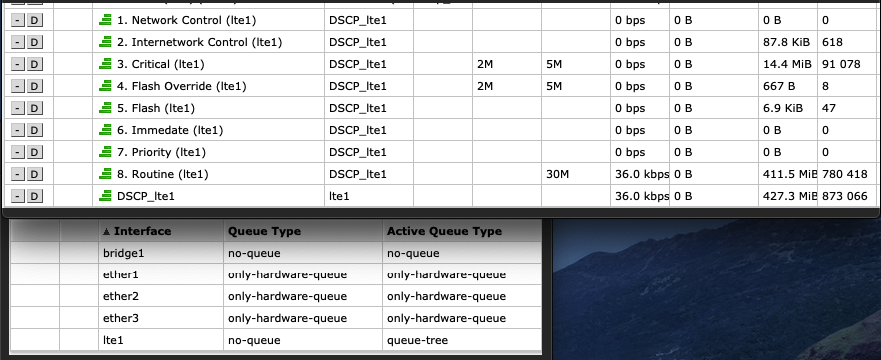Image resolution: width=881 pixels, height=360 pixels.
Task: Open the '2. Internetwork Control (lte1)' queue entry
Action: (x=199, y=43)
